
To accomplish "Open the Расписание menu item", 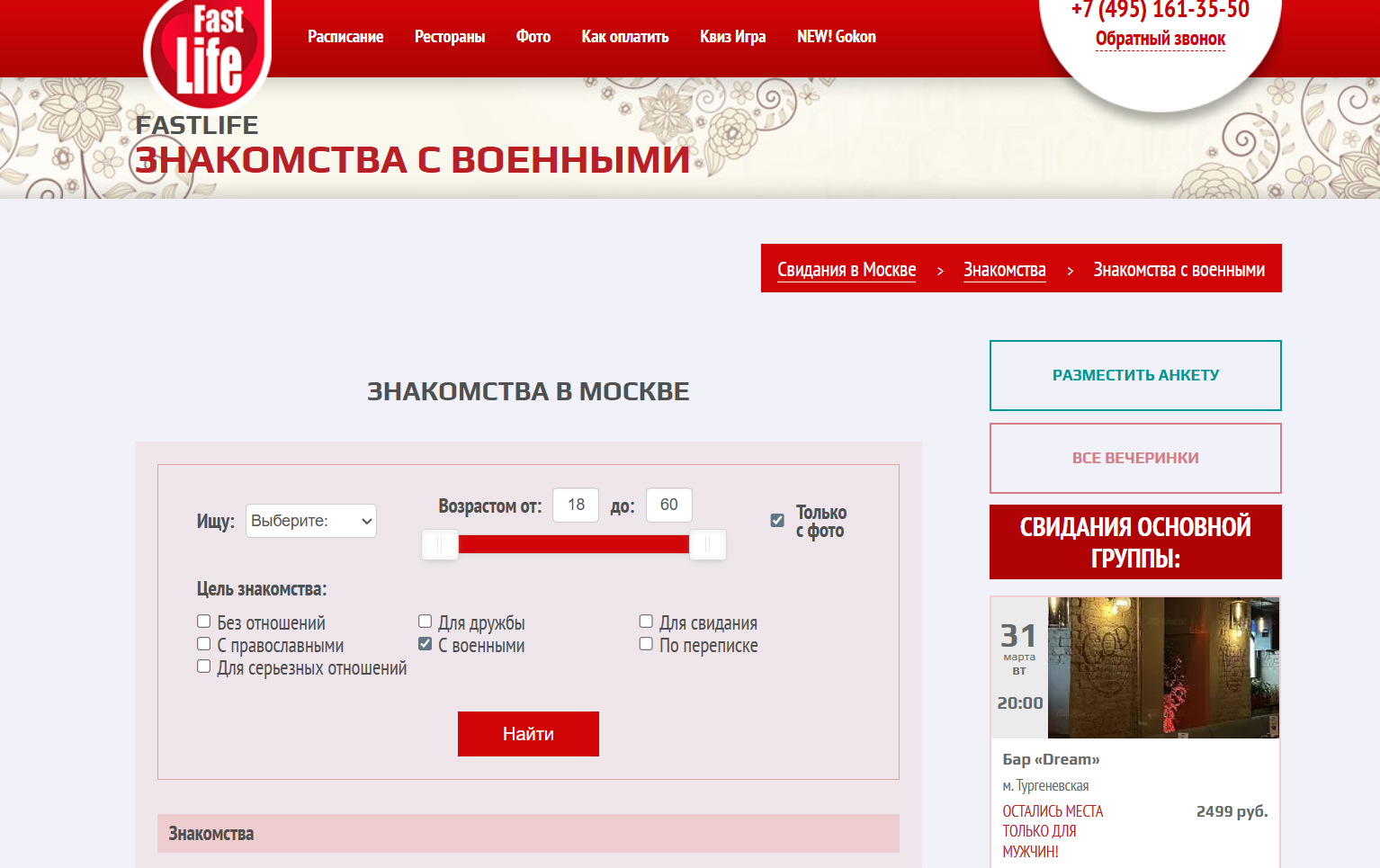I will [345, 37].
